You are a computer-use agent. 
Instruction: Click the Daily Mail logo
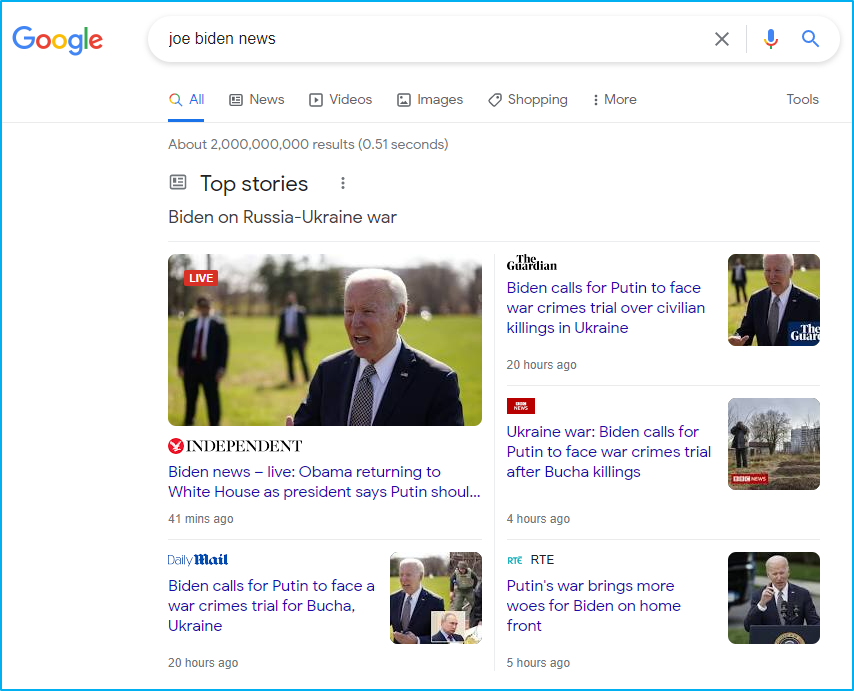[198, 560]
